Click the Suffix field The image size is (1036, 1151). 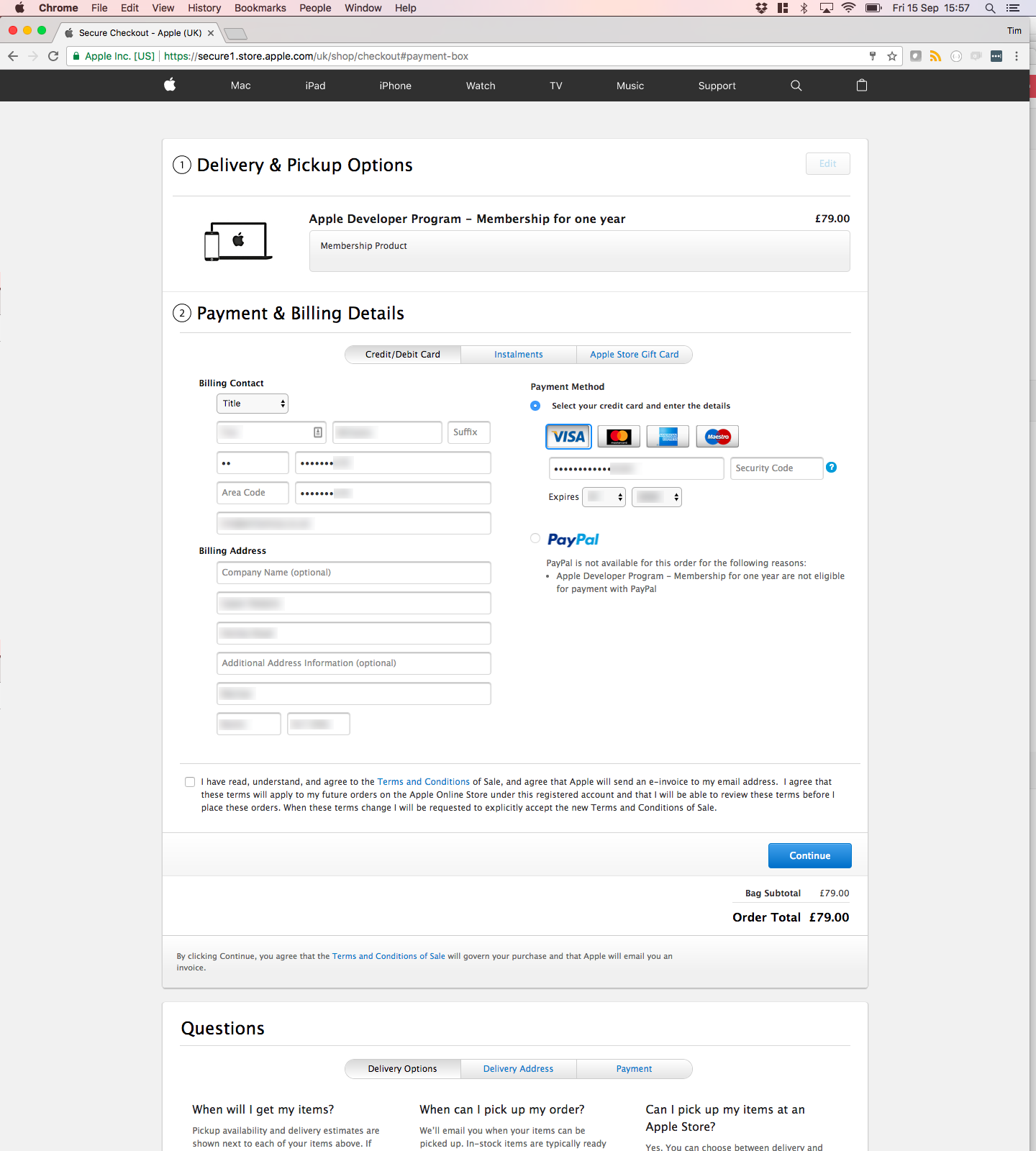(x=469, y=432)
